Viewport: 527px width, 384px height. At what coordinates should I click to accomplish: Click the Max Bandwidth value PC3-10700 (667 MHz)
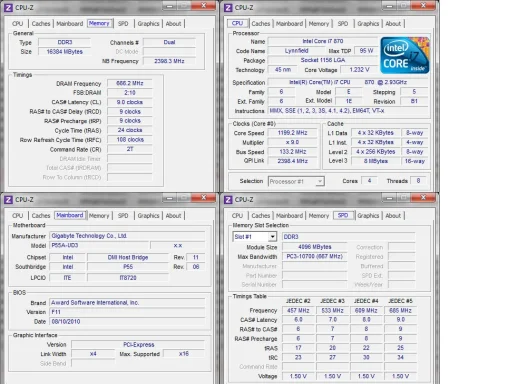pos(315,257)
